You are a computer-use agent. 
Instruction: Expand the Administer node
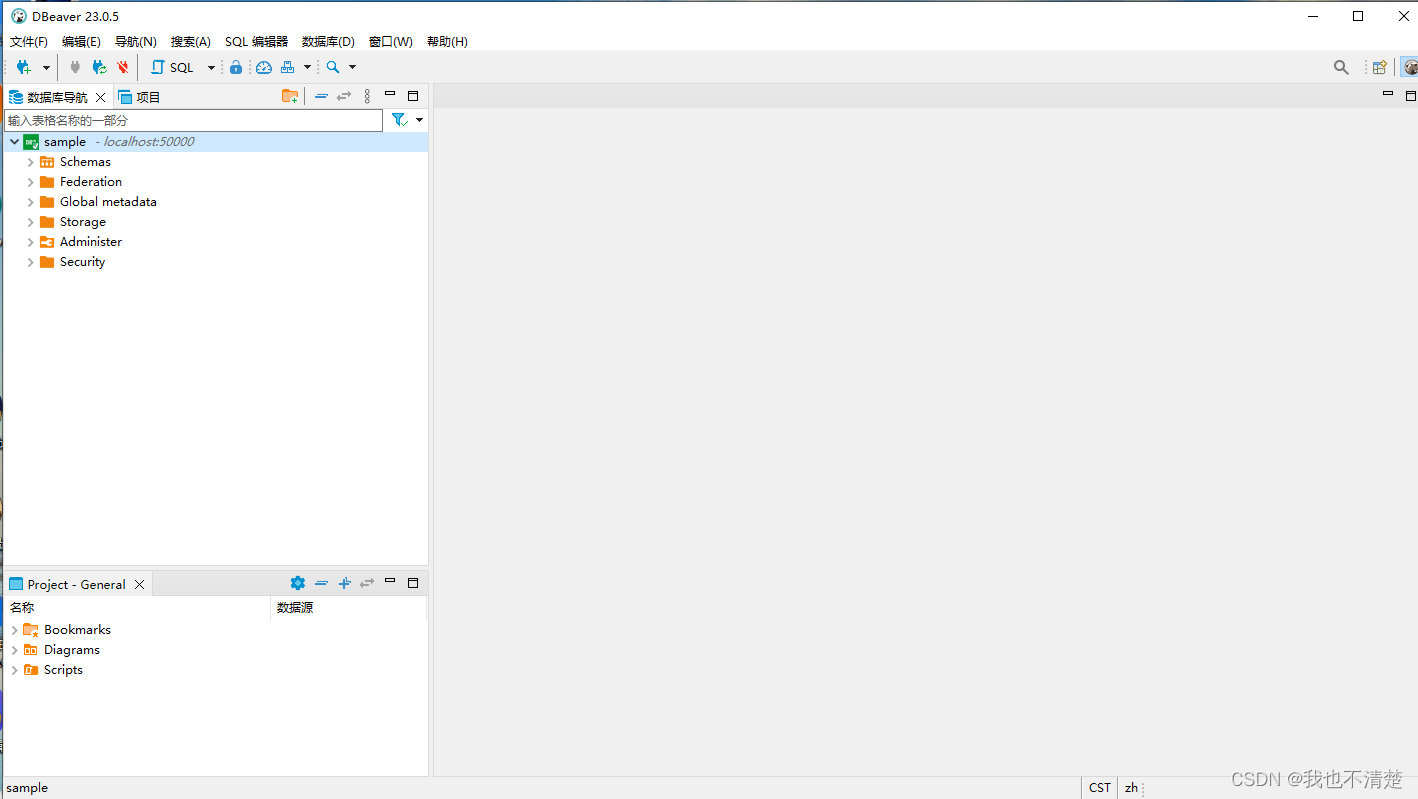30,242
